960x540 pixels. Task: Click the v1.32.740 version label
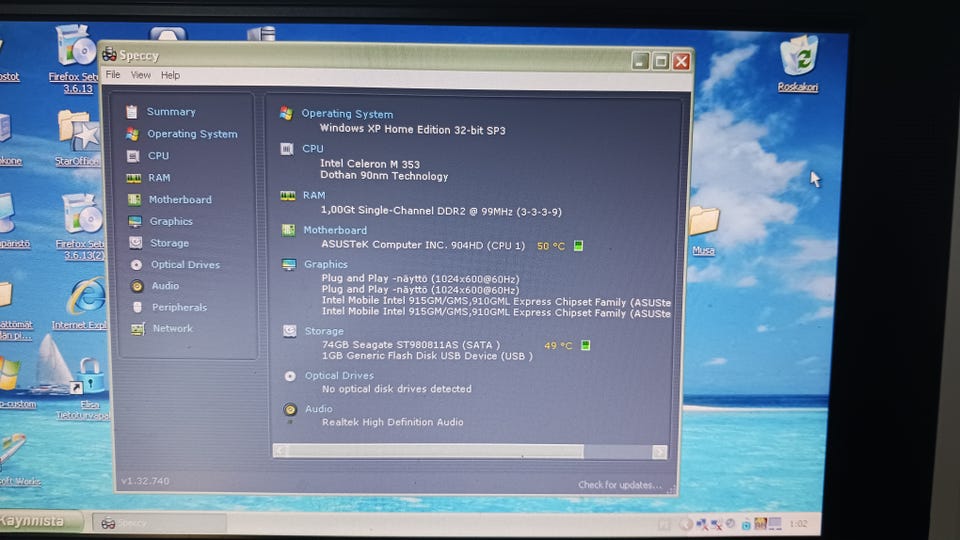pyautogui.click(x=145, y=481)
